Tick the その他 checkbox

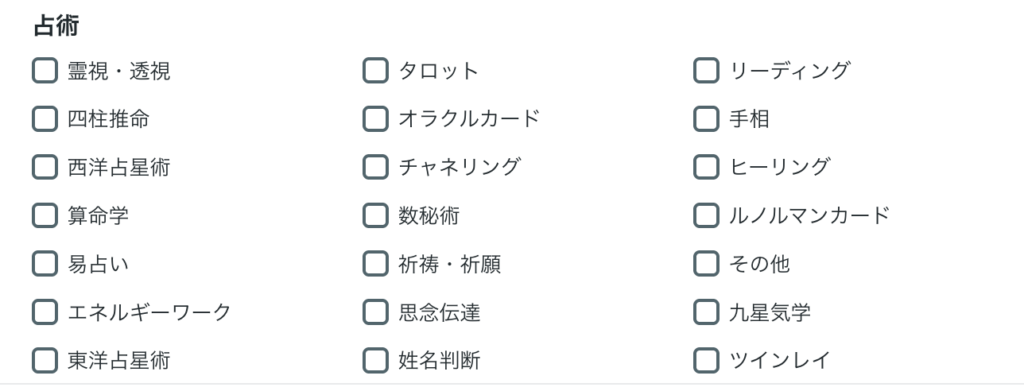click(x=706, y=264)
